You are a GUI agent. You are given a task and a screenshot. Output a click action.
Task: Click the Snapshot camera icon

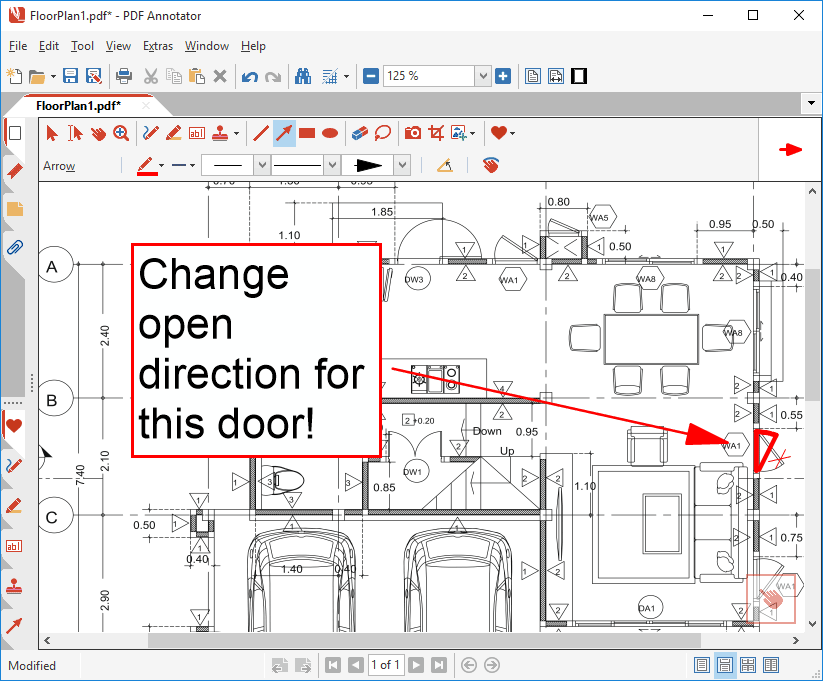pyautogui.click(x=413, y=133)
